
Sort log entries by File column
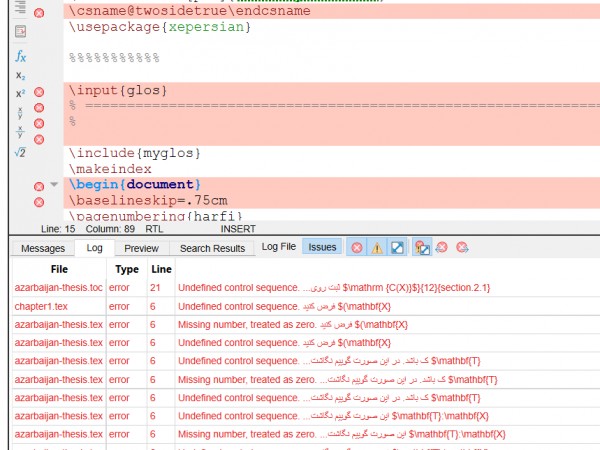[59, 269]
